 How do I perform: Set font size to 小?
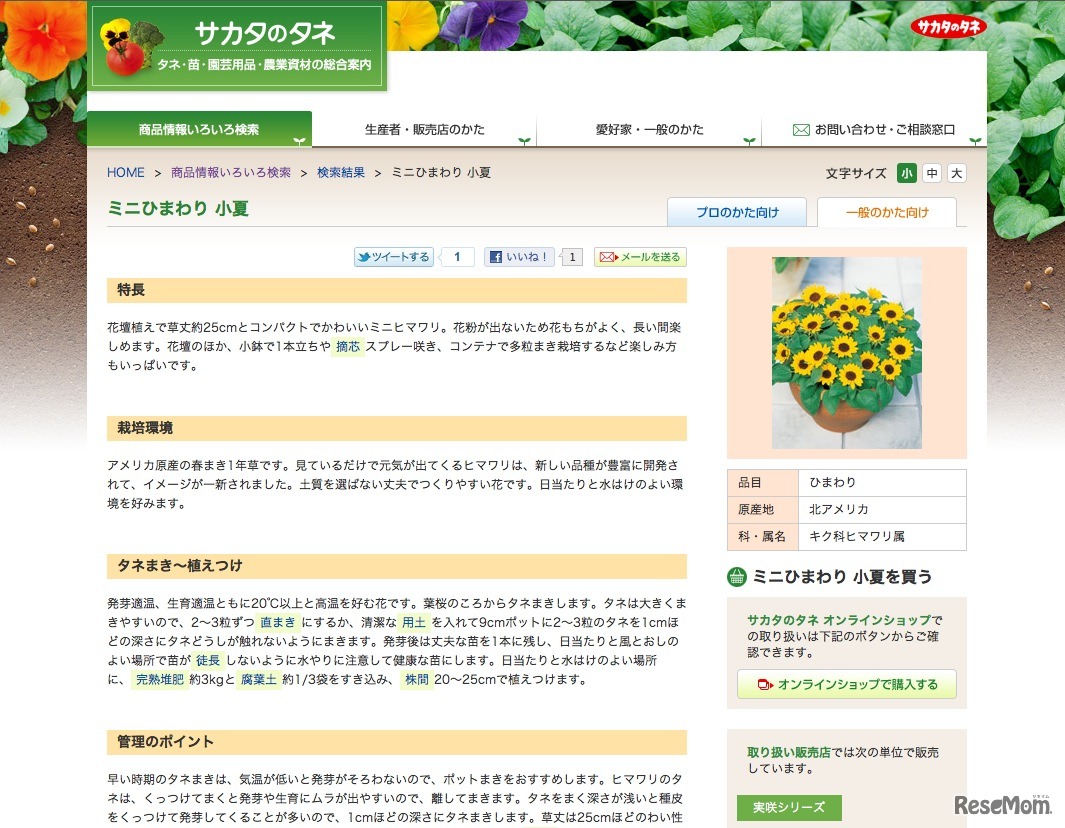[906, 173]
